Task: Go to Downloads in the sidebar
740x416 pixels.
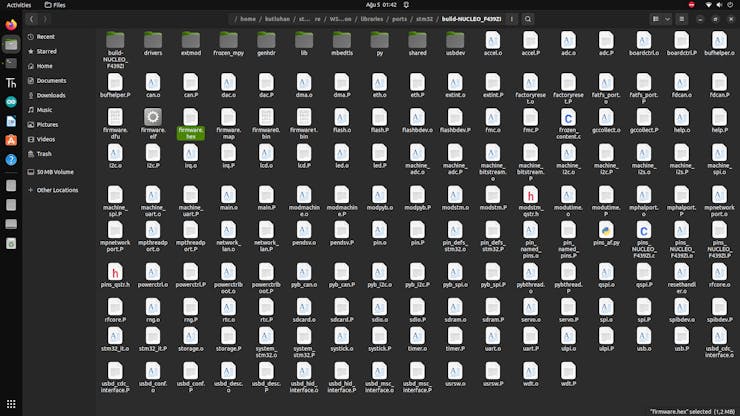Action: [51, 95]
